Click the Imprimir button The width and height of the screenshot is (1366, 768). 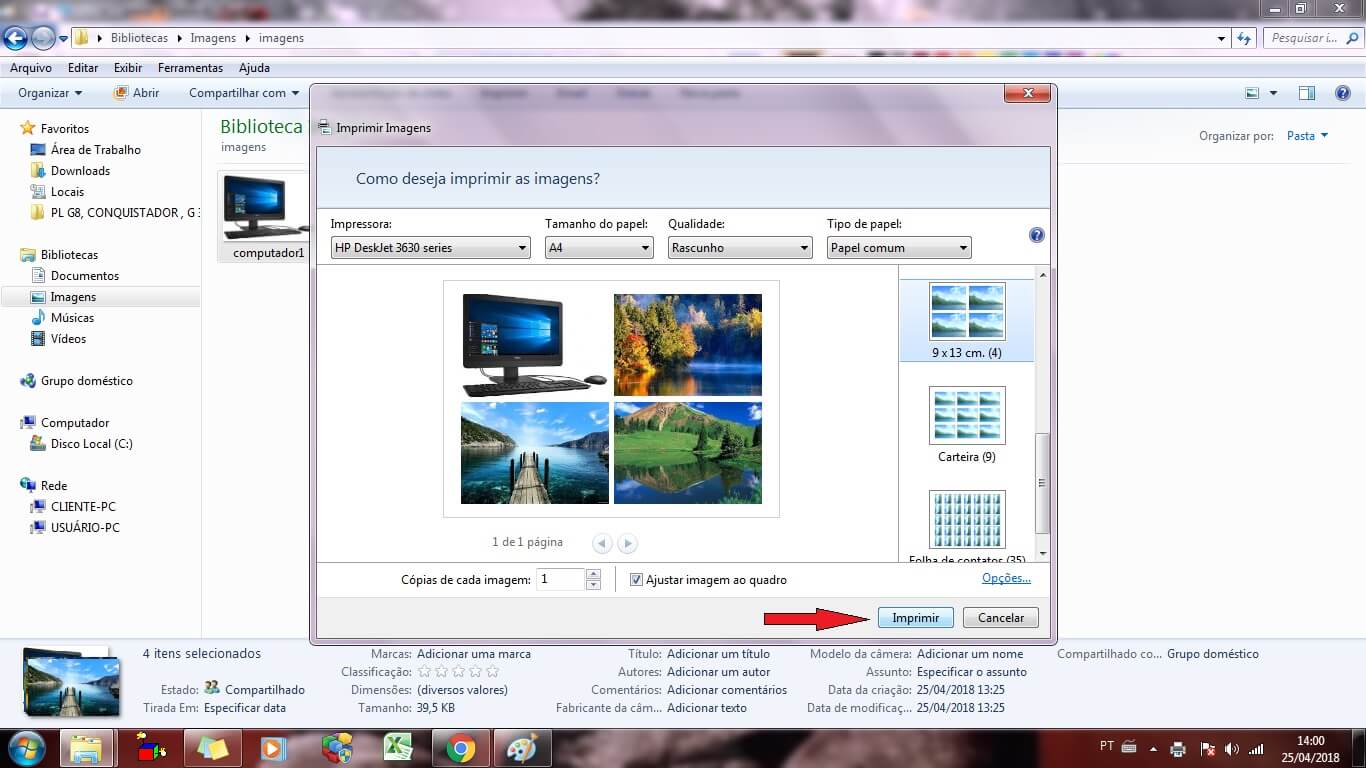click(915, 618)
